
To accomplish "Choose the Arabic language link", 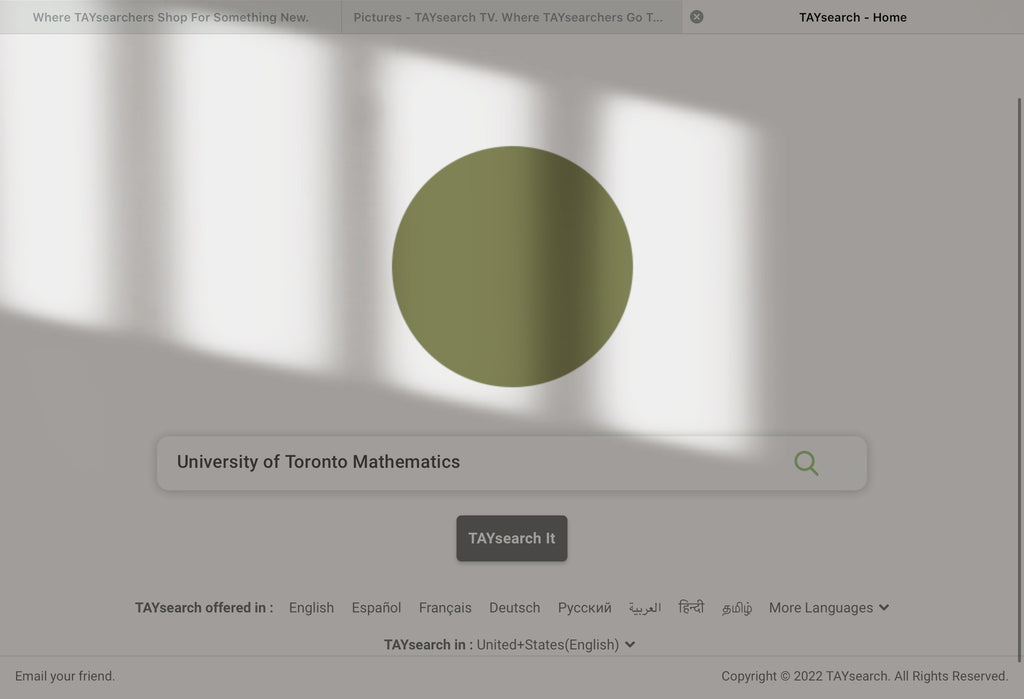I will (x=645, y=608).
